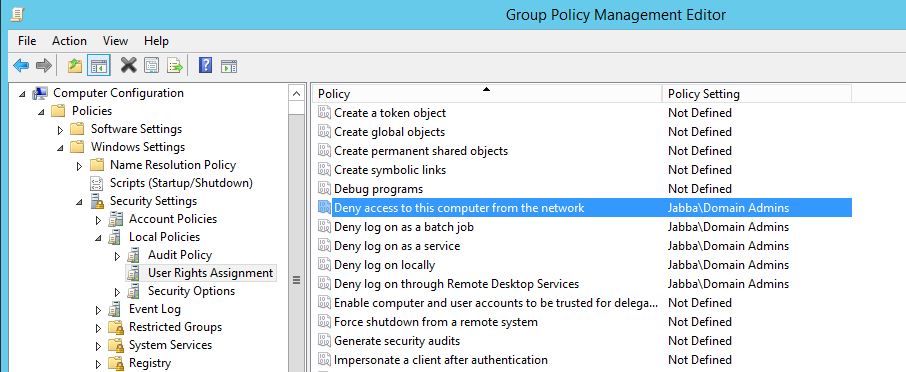The width and height of the screenshot is (906, 372).
Task: Collapse the Security Settings node
Action: (79, 202)
